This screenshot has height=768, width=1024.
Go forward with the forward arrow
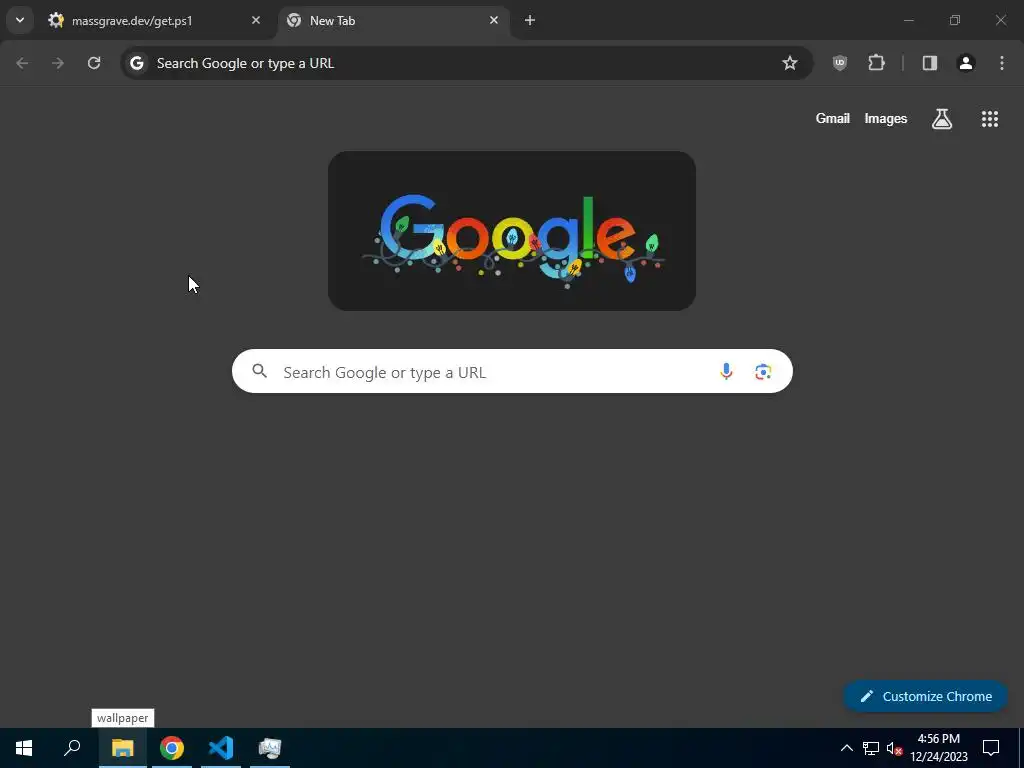pyautogui.click(x=58, y=63)
